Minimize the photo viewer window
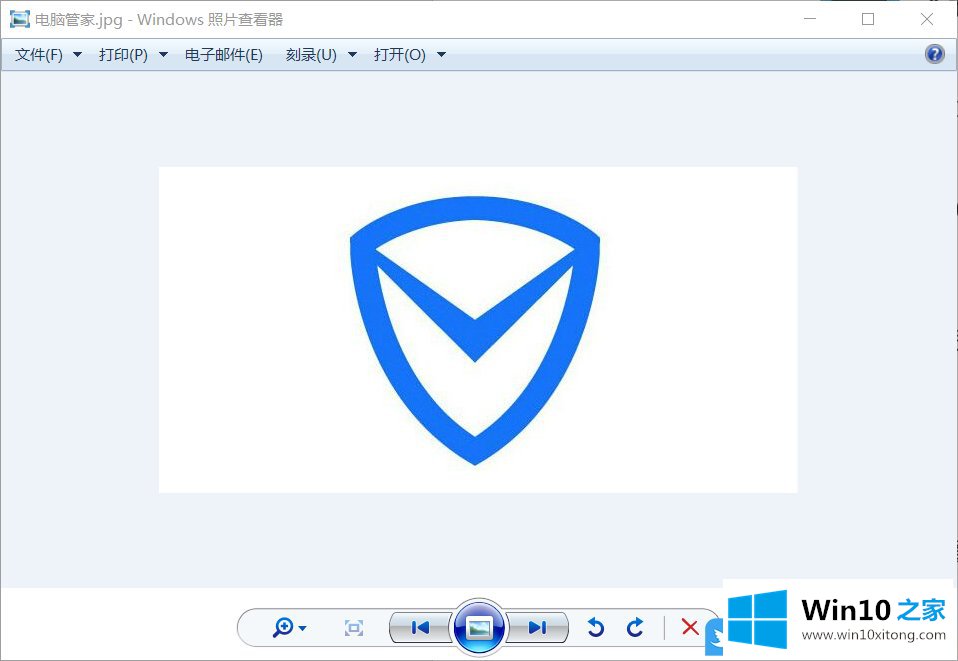 pos(810,19)
